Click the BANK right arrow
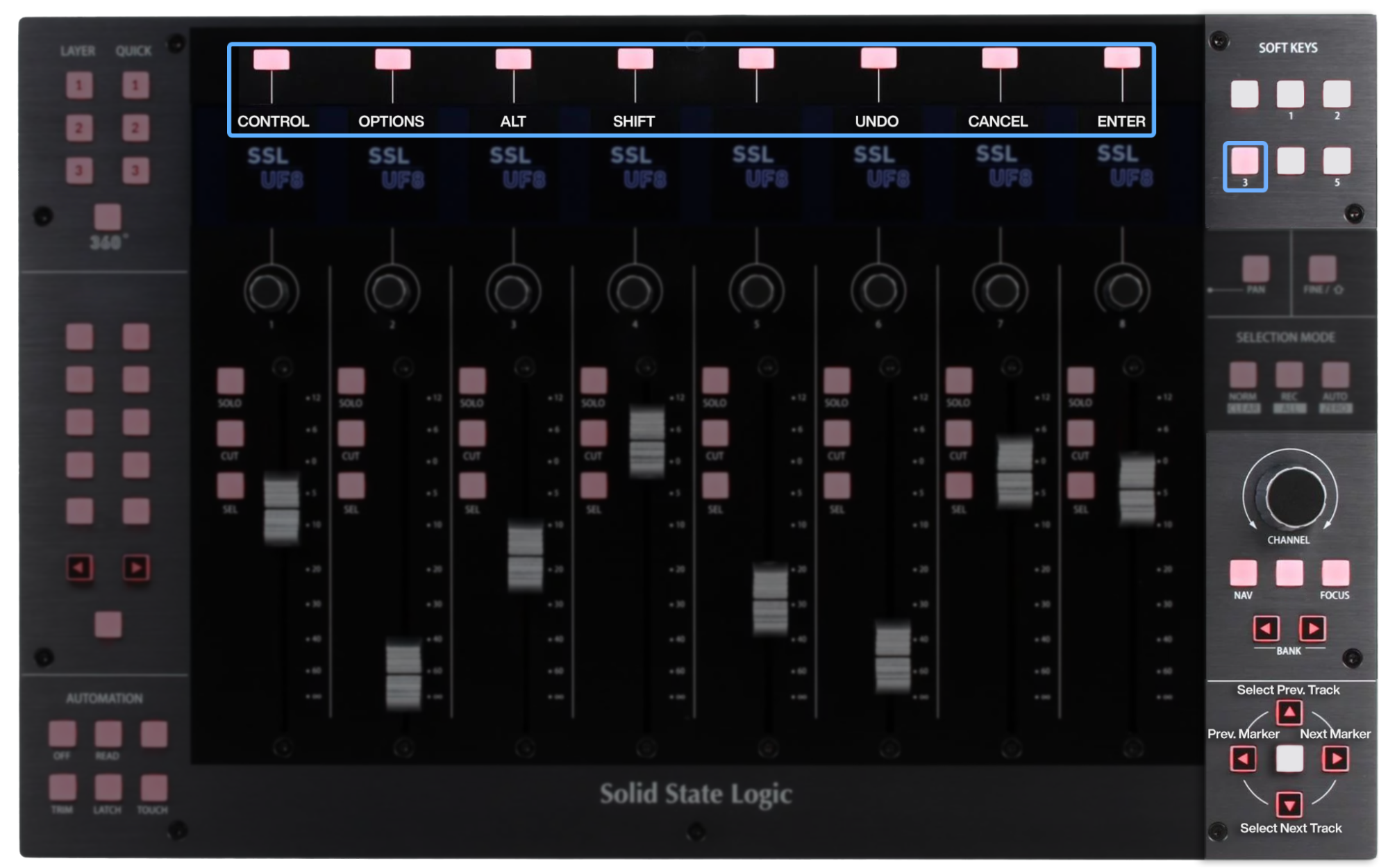Screen dimensions: 1388x868 pos(1312,628)
